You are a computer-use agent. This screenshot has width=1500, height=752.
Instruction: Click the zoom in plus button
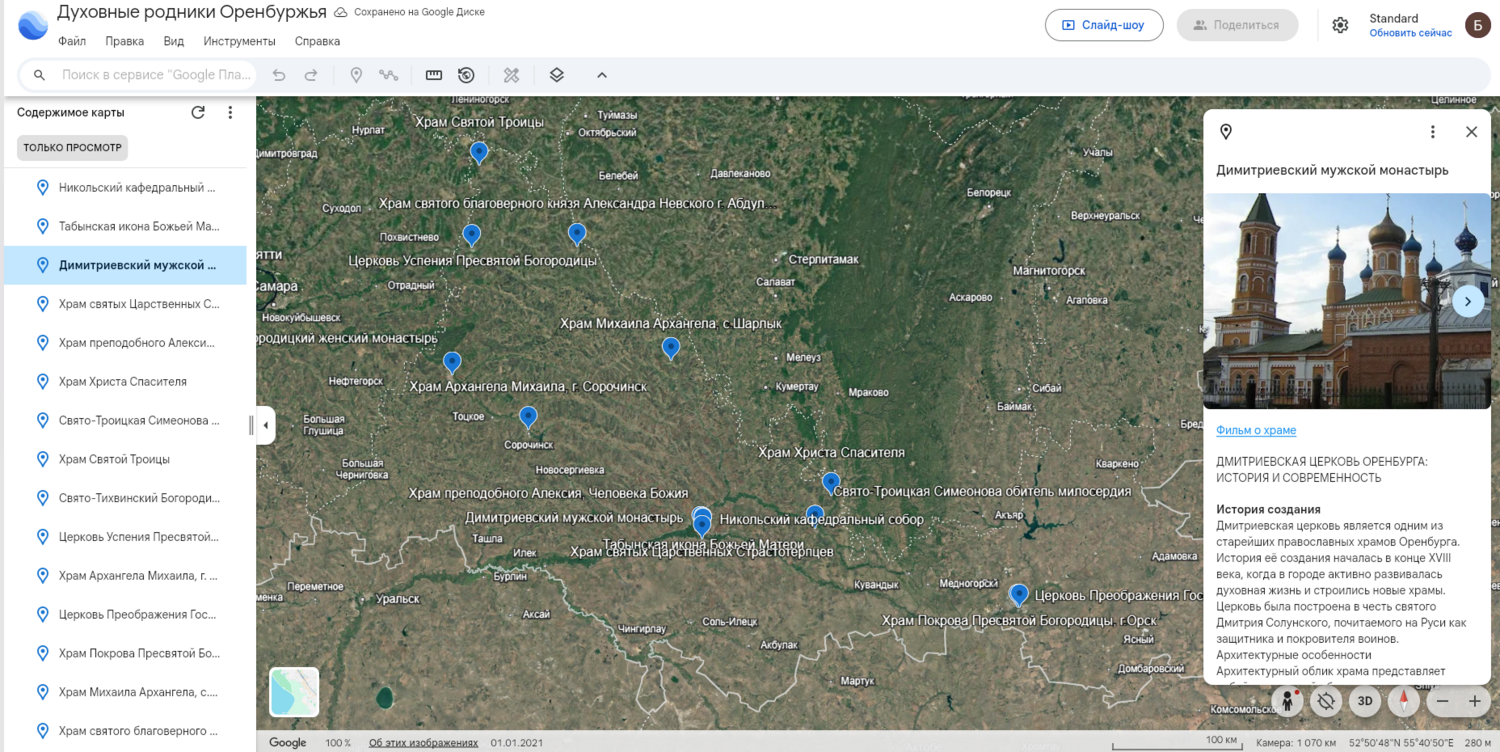(1474, 702)
